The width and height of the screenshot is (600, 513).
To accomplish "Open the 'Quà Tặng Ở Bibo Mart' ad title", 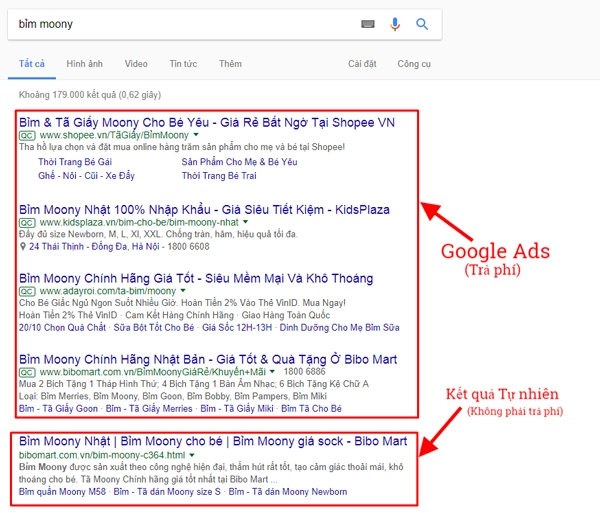I will 208,359.
